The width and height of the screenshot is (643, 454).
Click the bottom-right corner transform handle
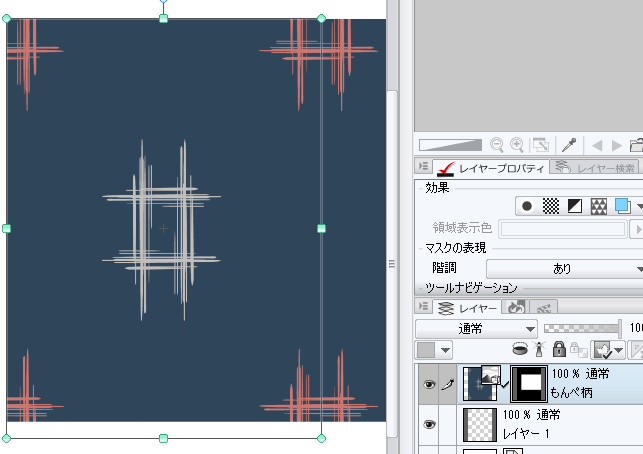(x=322, y=438)
